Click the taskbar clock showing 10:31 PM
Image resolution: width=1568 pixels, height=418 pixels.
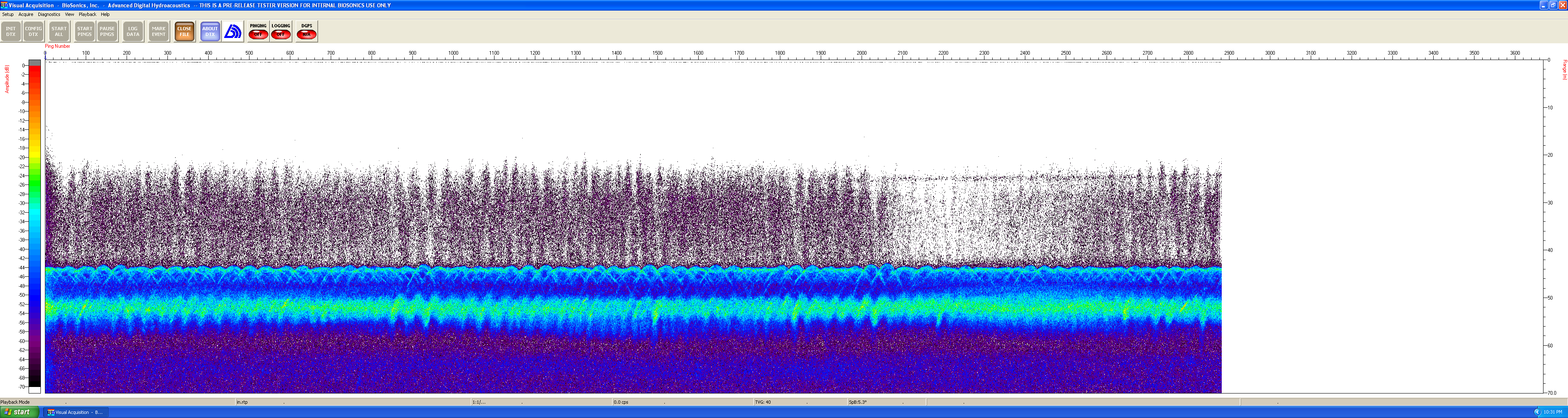(x=1553, y=412)
